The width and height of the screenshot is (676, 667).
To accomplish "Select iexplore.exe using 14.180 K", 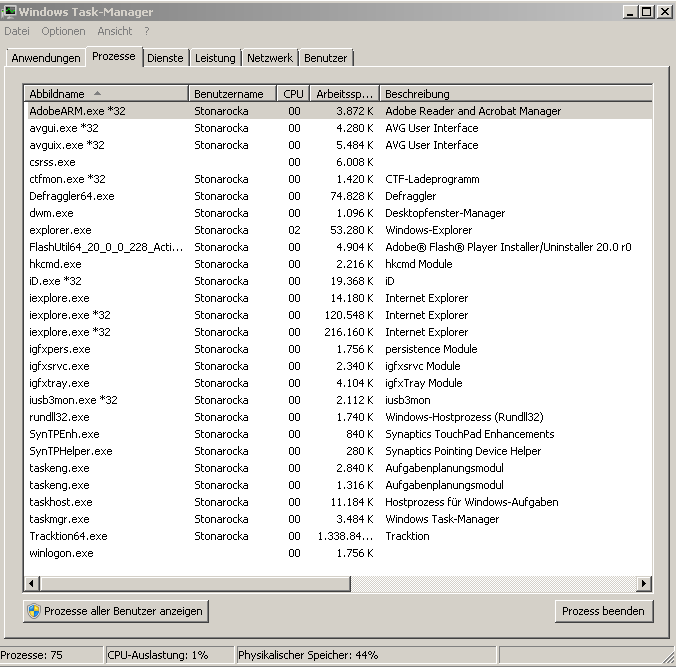I will 338,298.
